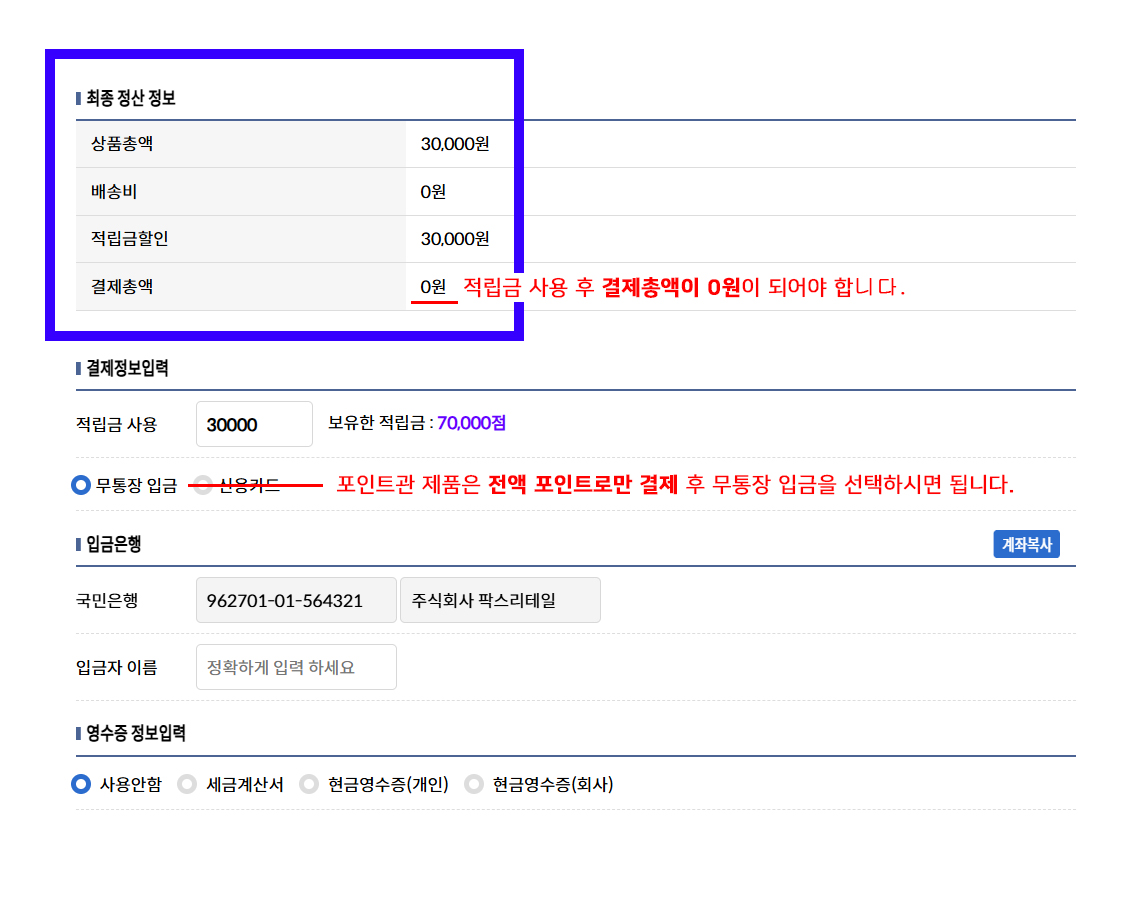Image resolution: width=1144 pixels, height=900 pixels.
Task: Click the 70,000점 available points text
Action: 471,423
